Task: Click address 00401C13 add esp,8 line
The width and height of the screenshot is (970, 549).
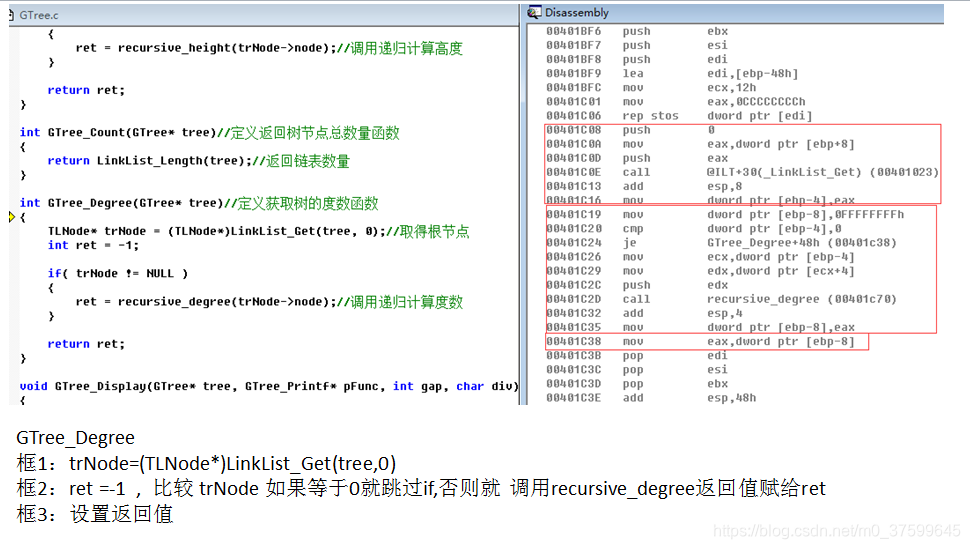Action: click(x=644, y=186)
